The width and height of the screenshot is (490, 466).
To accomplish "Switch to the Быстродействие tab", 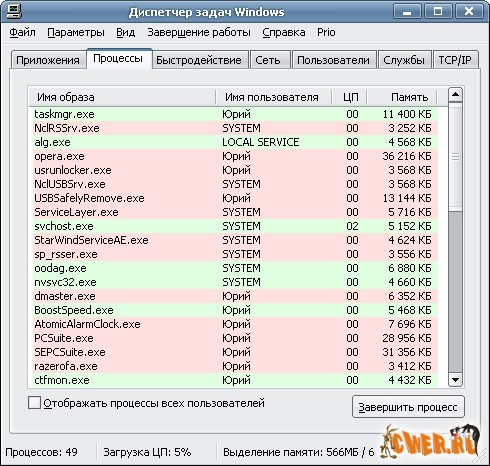I will tap(199, 60).
